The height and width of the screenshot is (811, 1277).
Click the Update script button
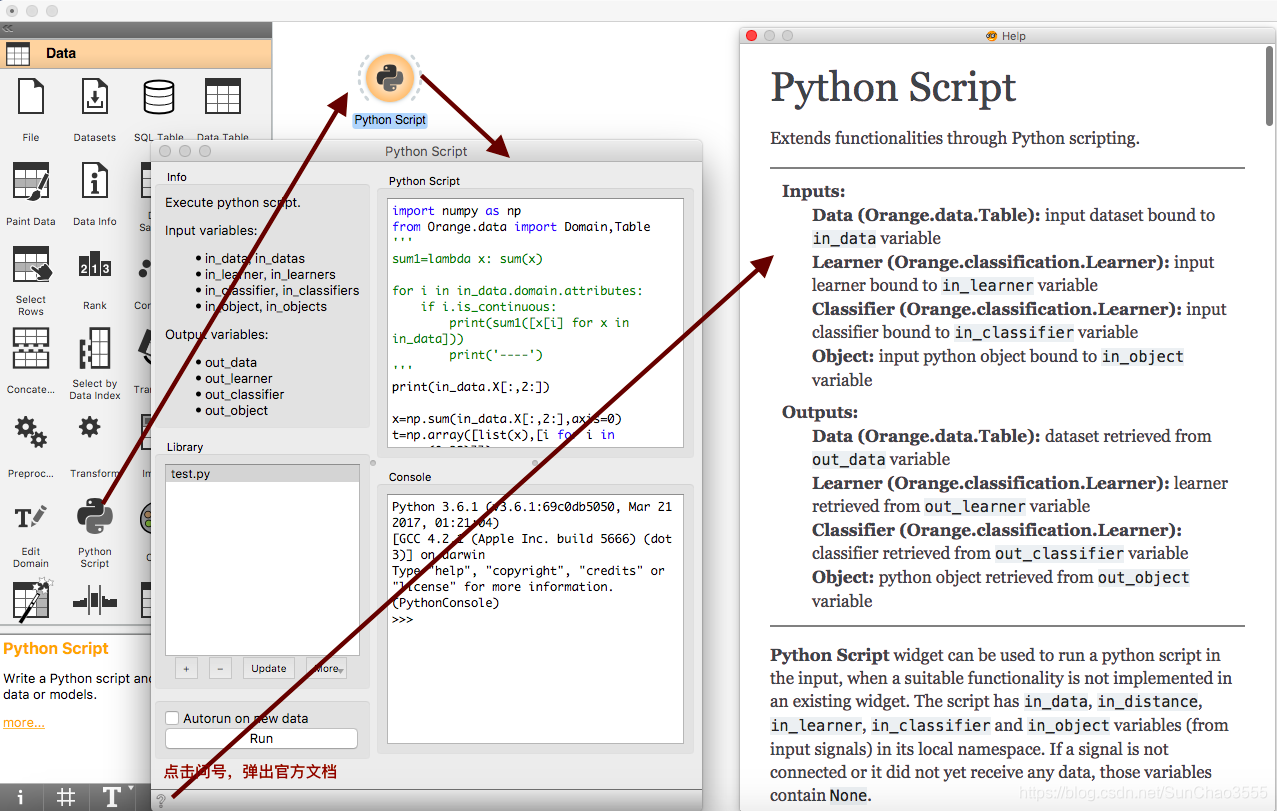(x=268, y=668)
